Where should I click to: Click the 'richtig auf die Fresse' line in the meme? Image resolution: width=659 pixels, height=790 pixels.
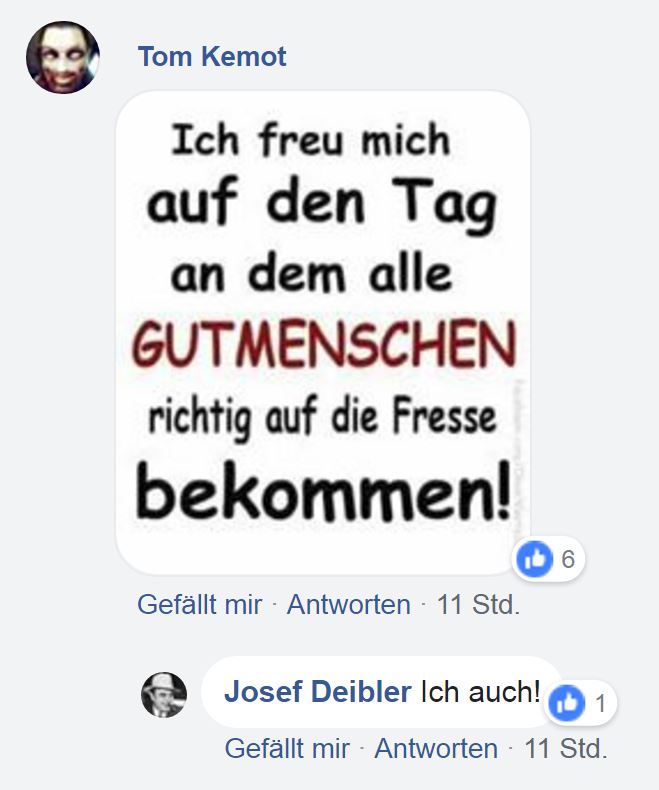[322, 416]
